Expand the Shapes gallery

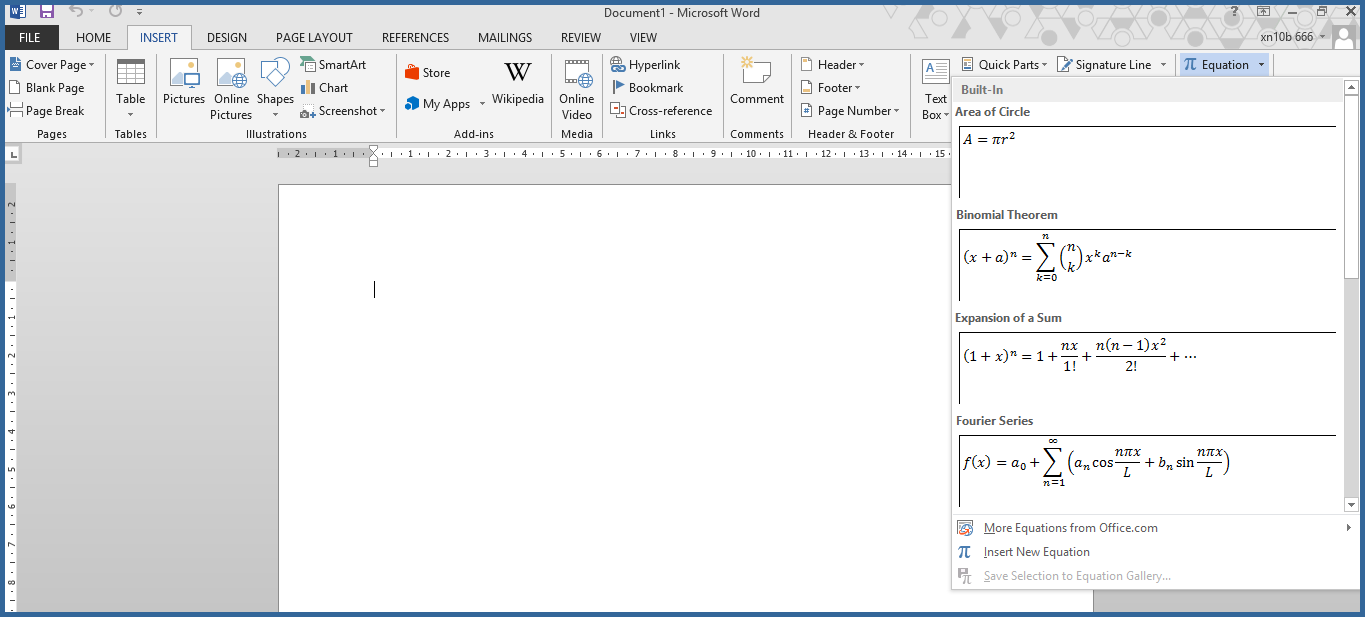[275, 114]
